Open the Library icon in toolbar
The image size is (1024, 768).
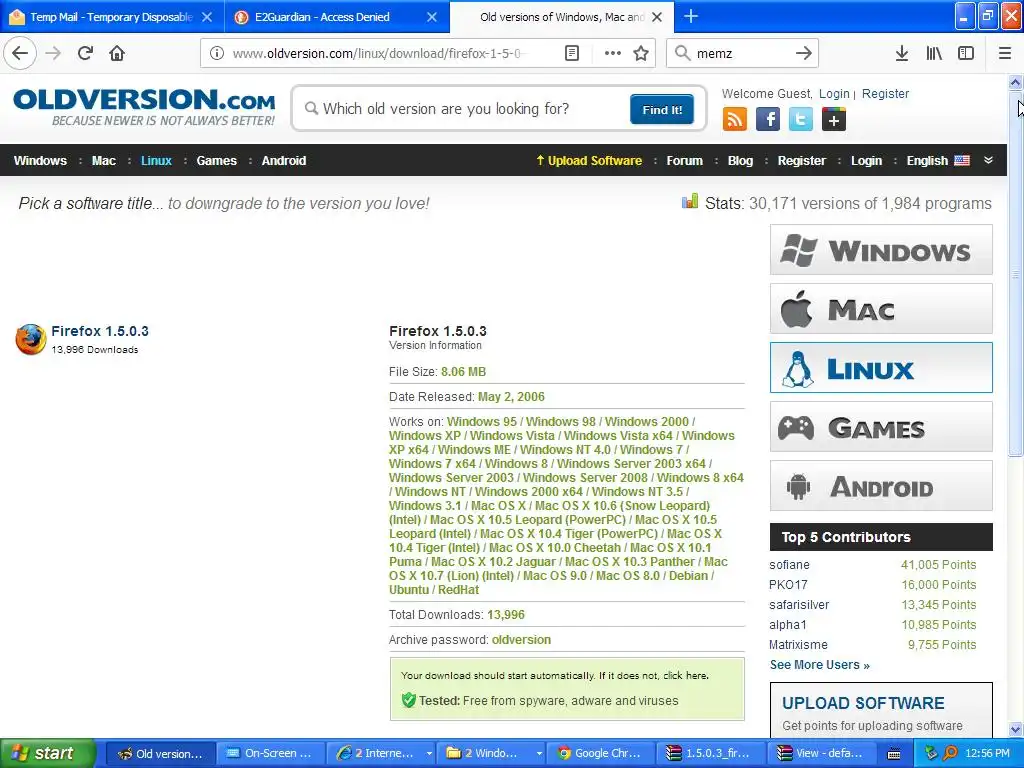pos(934,54)
